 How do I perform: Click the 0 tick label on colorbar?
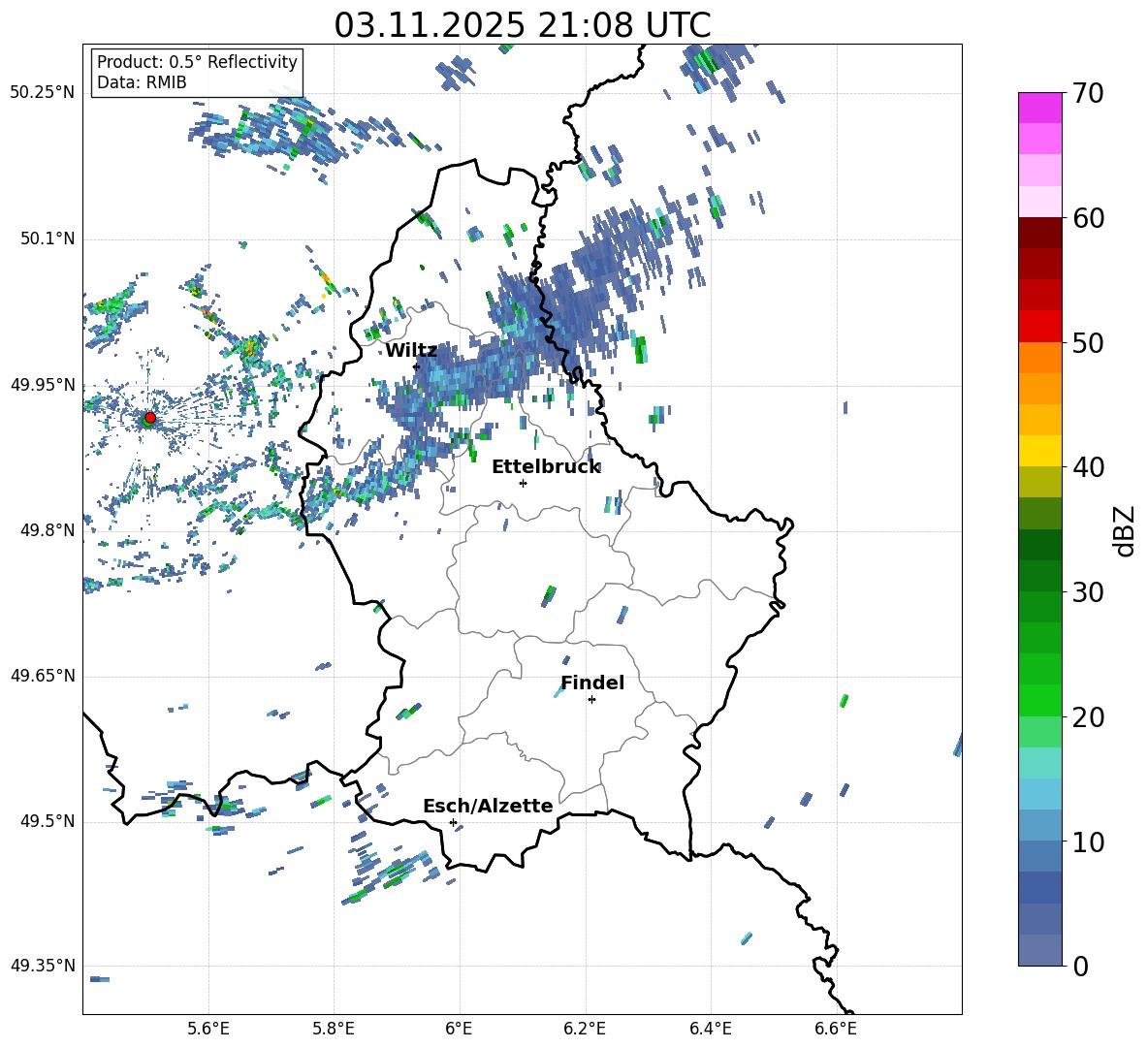[1080, 966]
